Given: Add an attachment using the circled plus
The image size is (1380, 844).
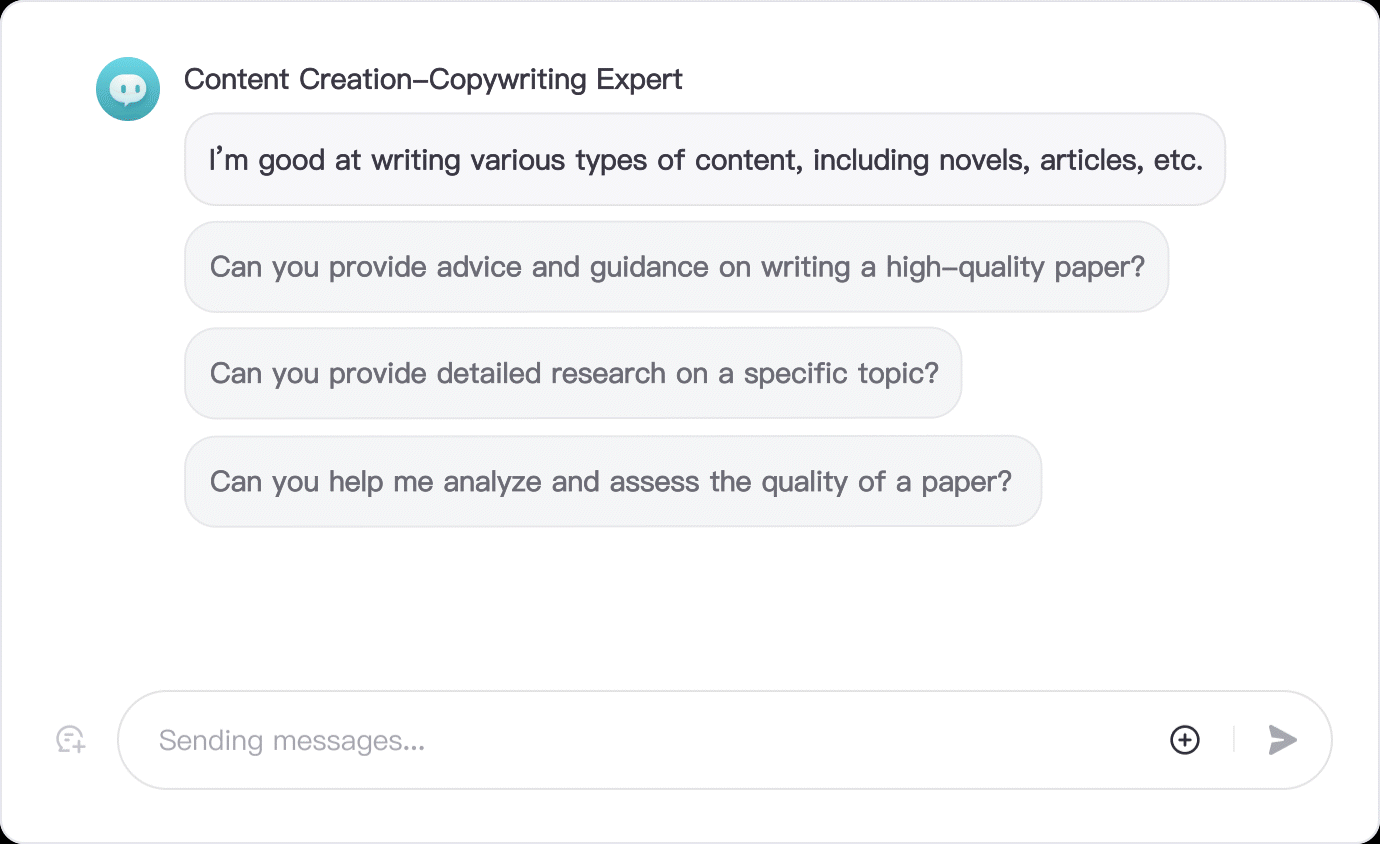Looking at the screenshot, I should pos(1185,740).
